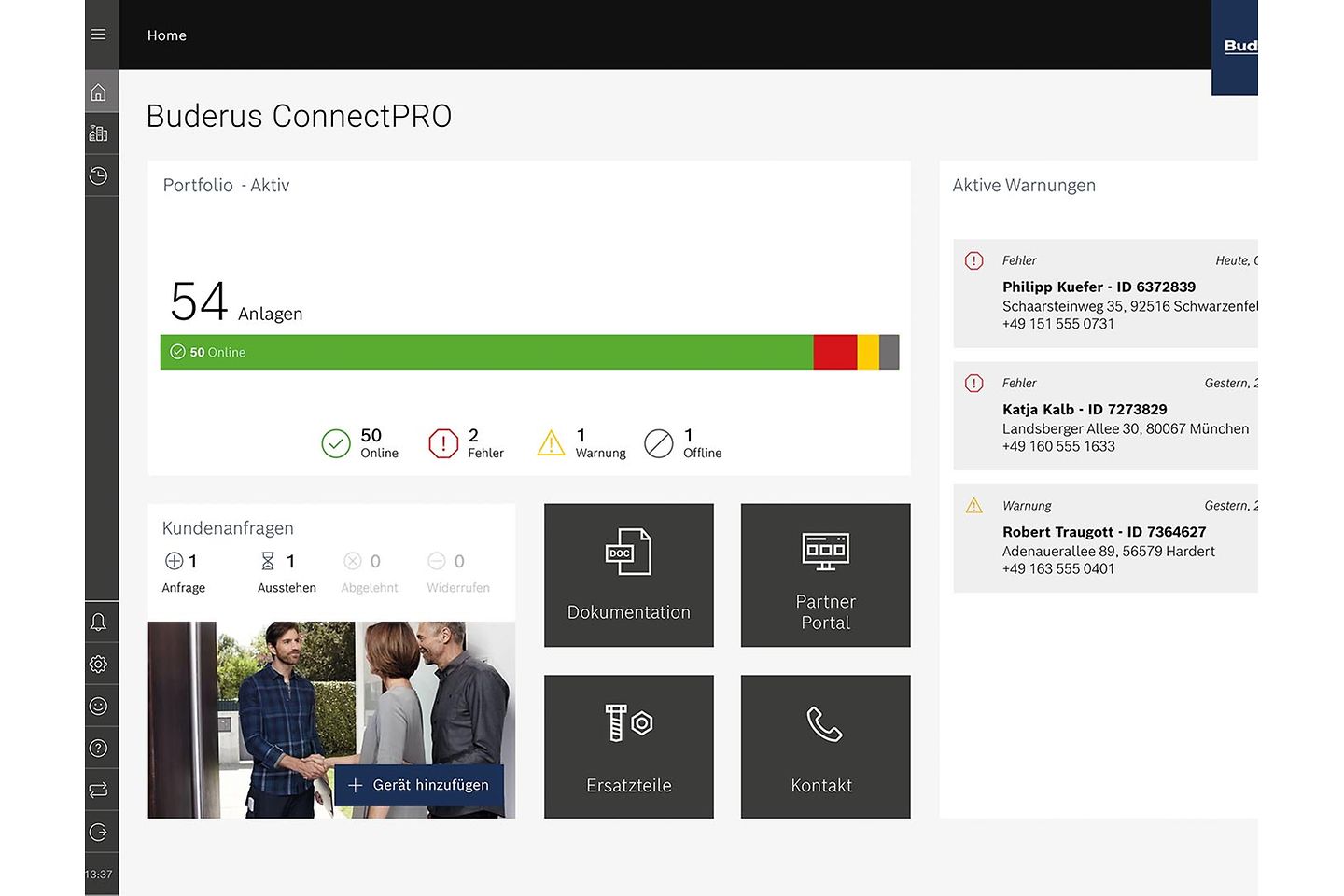Click the customer handshake photo
The width and height of the screenshot is (1344, 896).
331,721
